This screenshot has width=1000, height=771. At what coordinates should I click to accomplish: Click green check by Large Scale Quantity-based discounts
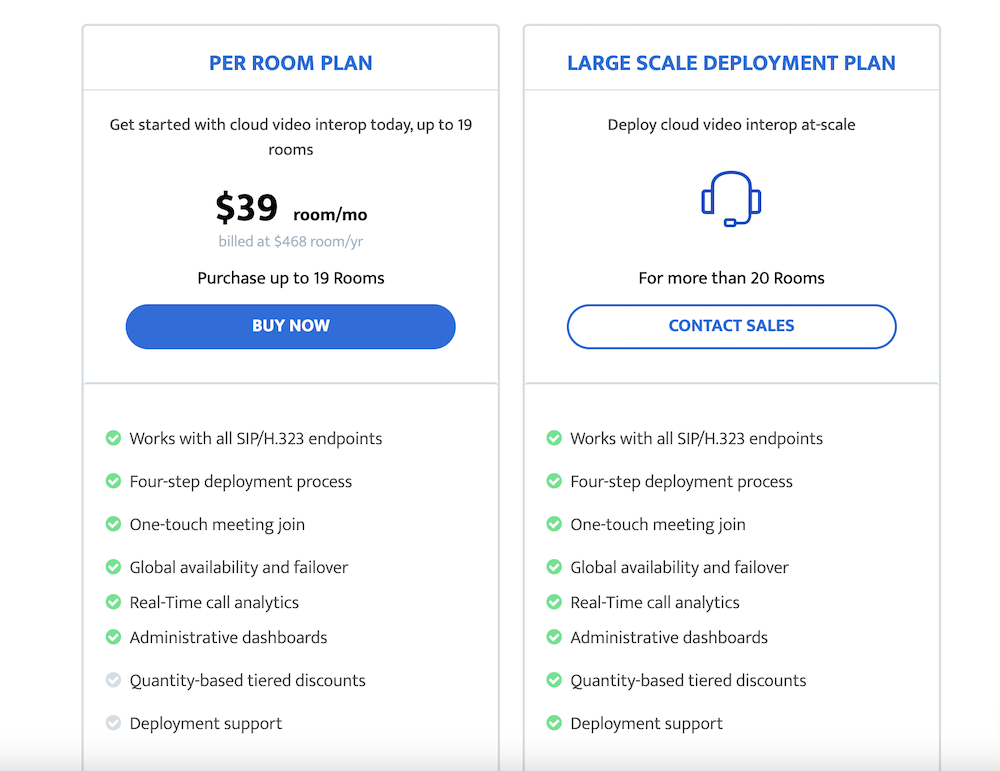(554, 680)
